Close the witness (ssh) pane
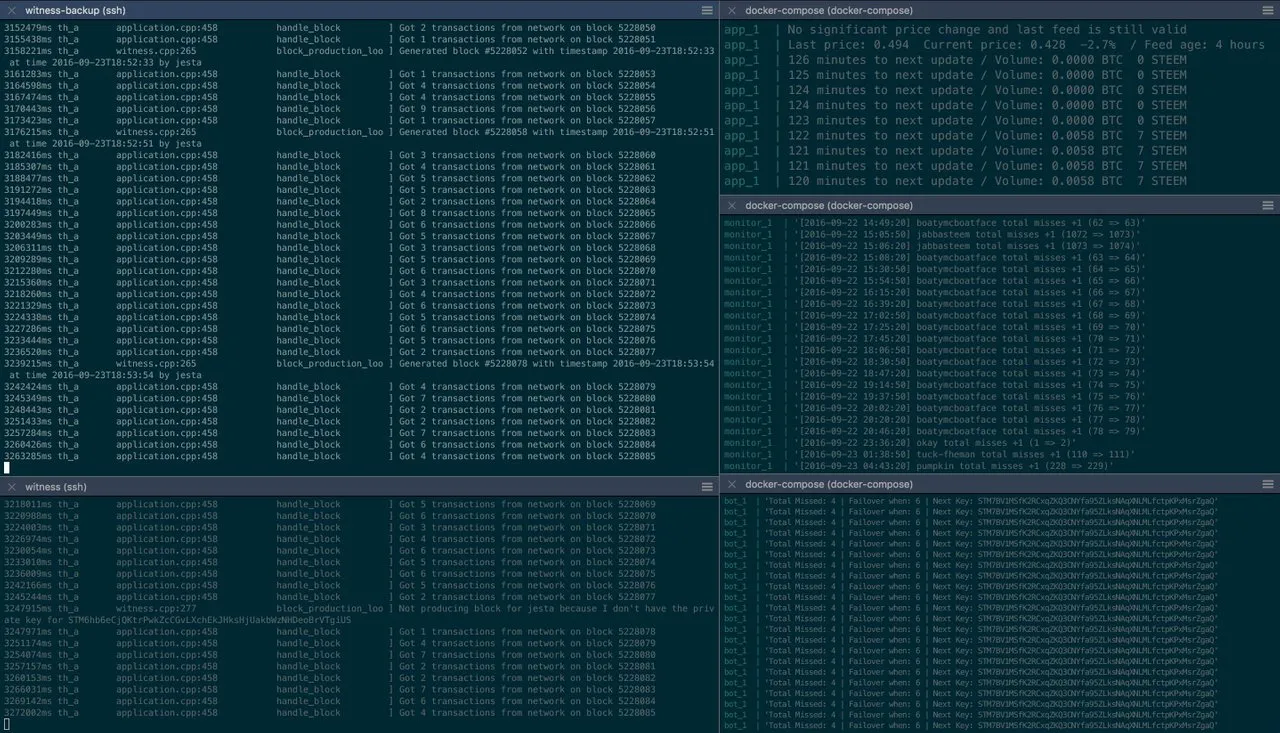 click(x=12, y=487)
